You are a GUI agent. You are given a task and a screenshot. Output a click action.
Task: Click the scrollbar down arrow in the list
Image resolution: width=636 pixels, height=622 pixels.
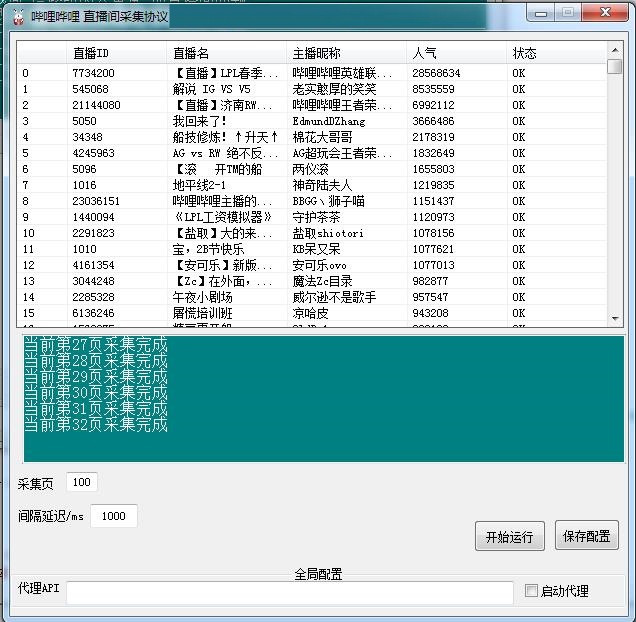click(614, 318)
